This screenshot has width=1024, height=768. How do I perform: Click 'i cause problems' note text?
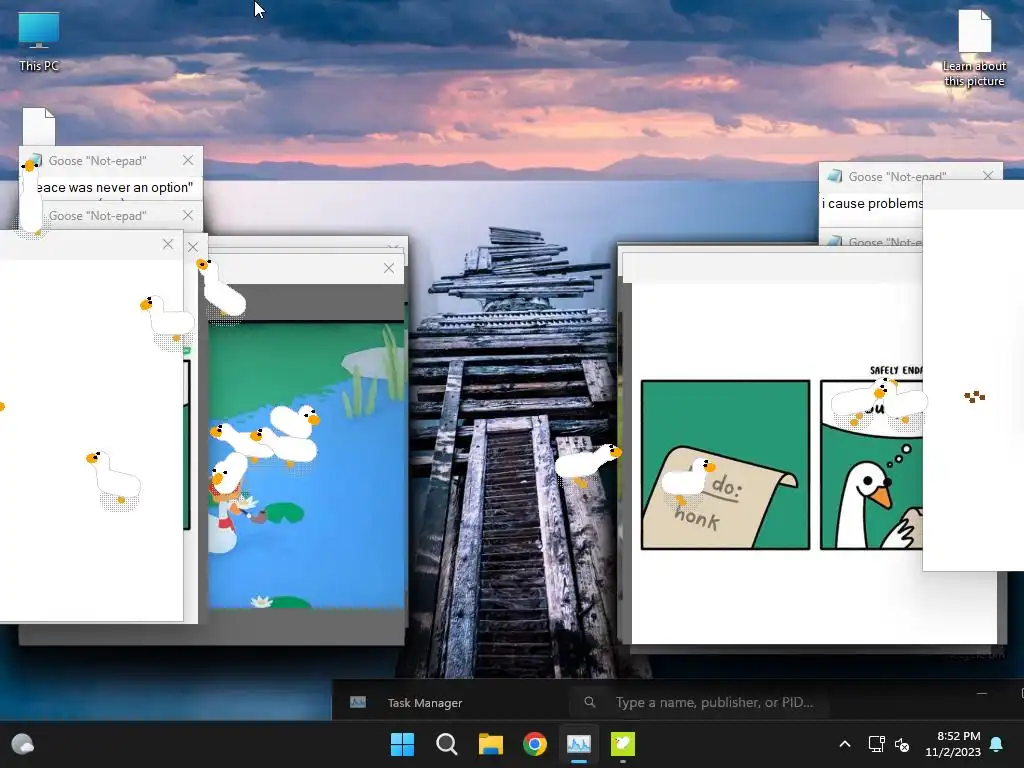[x=872, y=203]
